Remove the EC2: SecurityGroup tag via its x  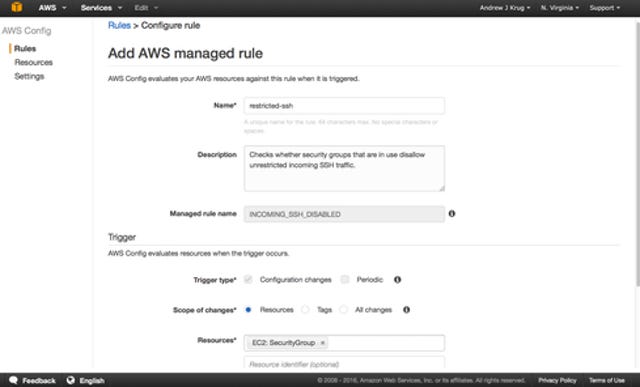(x=322, y=343)
